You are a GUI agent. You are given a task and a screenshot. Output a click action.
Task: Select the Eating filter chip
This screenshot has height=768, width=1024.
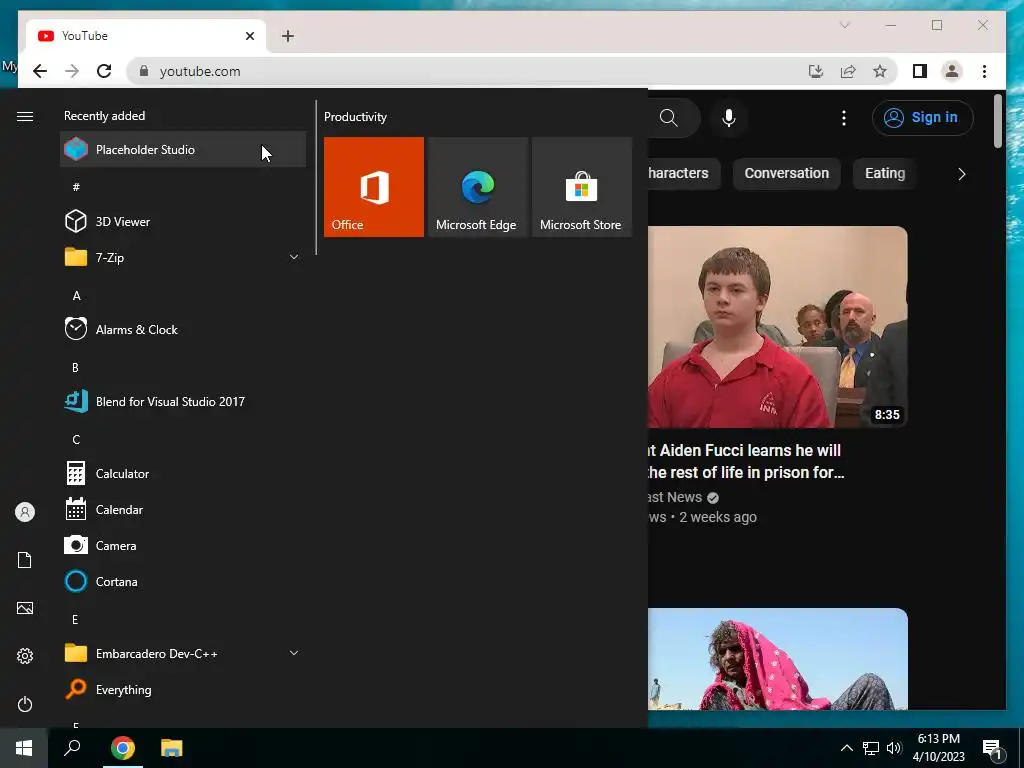coord(885,173)
